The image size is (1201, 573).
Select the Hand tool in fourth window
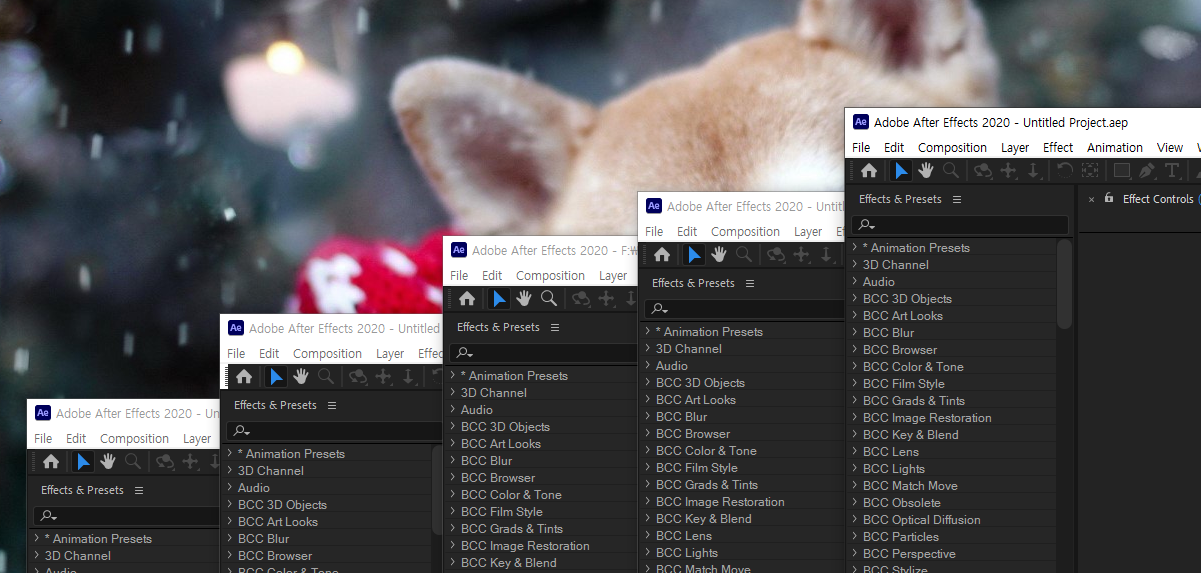719,255
